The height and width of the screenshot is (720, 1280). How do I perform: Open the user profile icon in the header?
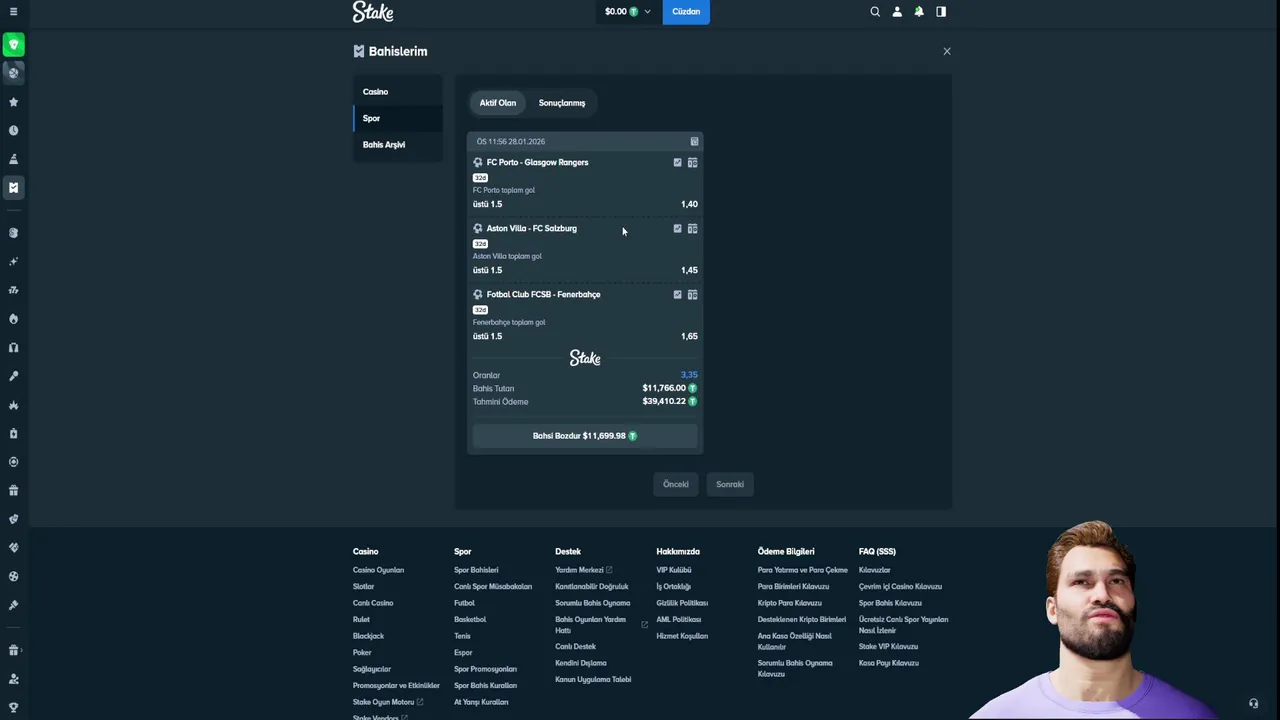pos(897,12)
